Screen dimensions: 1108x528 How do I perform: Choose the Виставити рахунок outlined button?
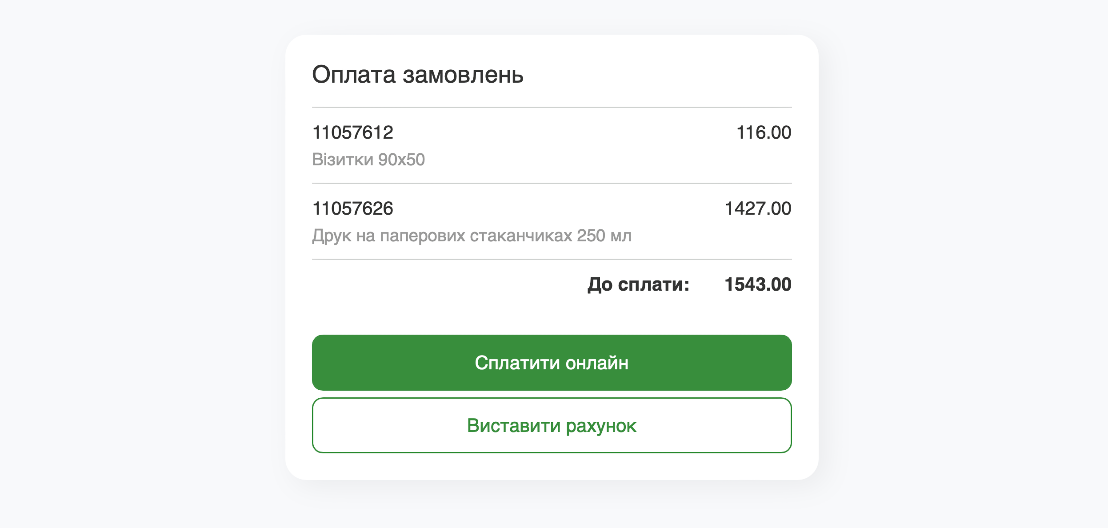(x=551, y=426)
